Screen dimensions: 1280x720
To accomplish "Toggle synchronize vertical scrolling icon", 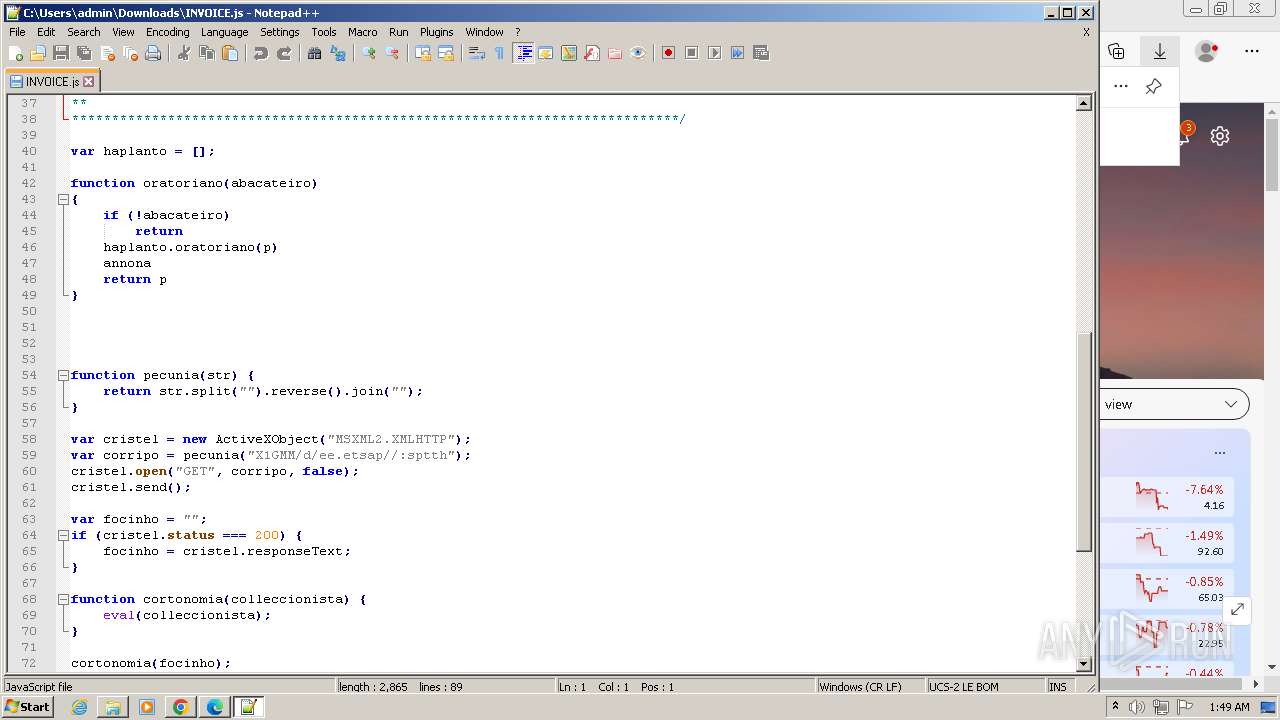I will [423, 53].
